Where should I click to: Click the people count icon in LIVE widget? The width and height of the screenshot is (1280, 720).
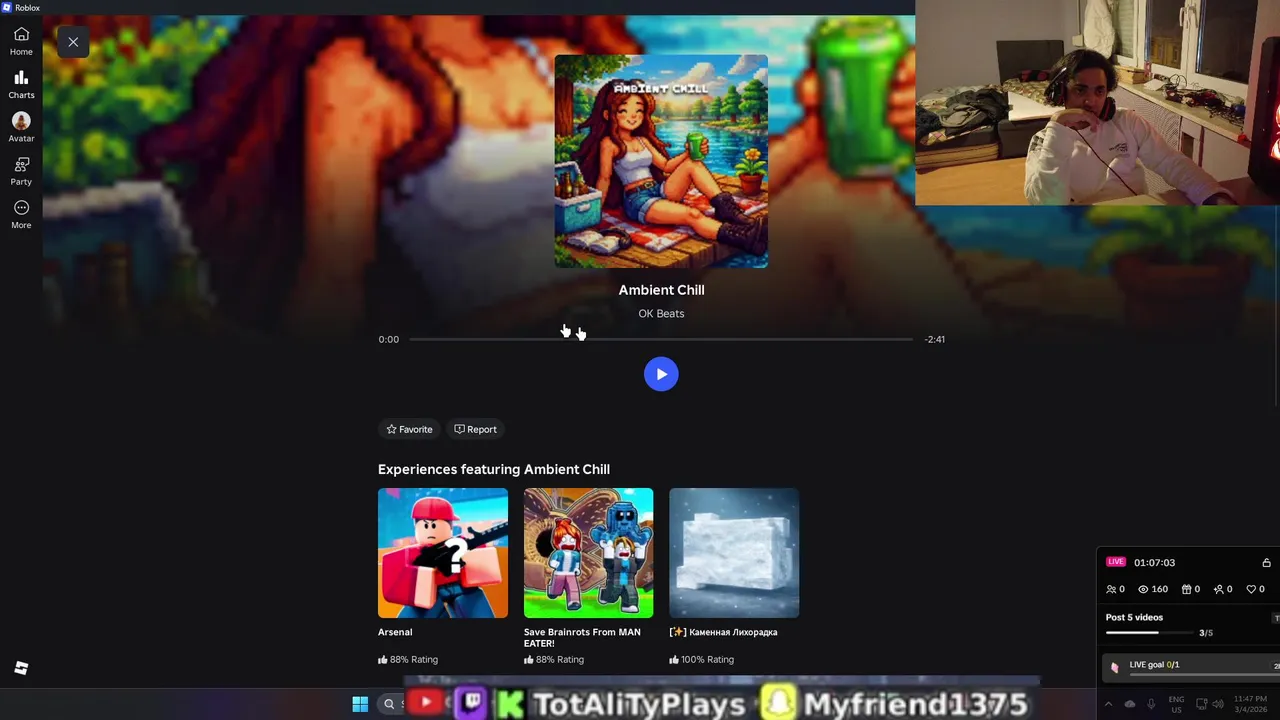(x=1111, y=589)
